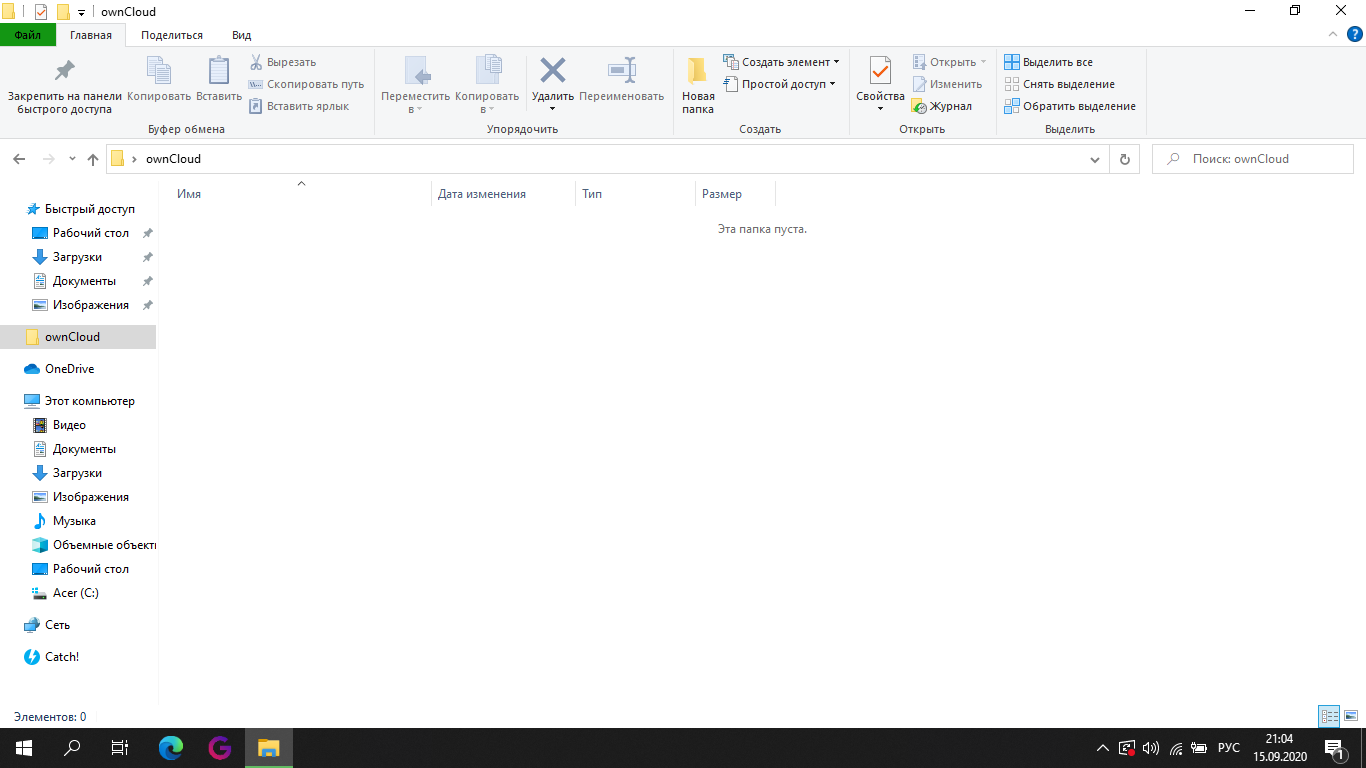
Task: Switch to large thumbnails view icon
Action: pyautogui.click(x=1351, y=716)
